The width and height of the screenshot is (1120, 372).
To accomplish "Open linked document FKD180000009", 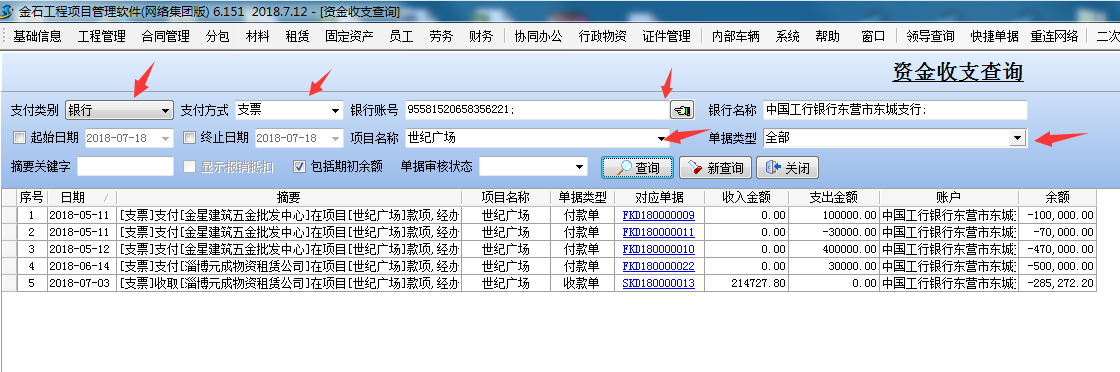I will (x=658, y=215).
